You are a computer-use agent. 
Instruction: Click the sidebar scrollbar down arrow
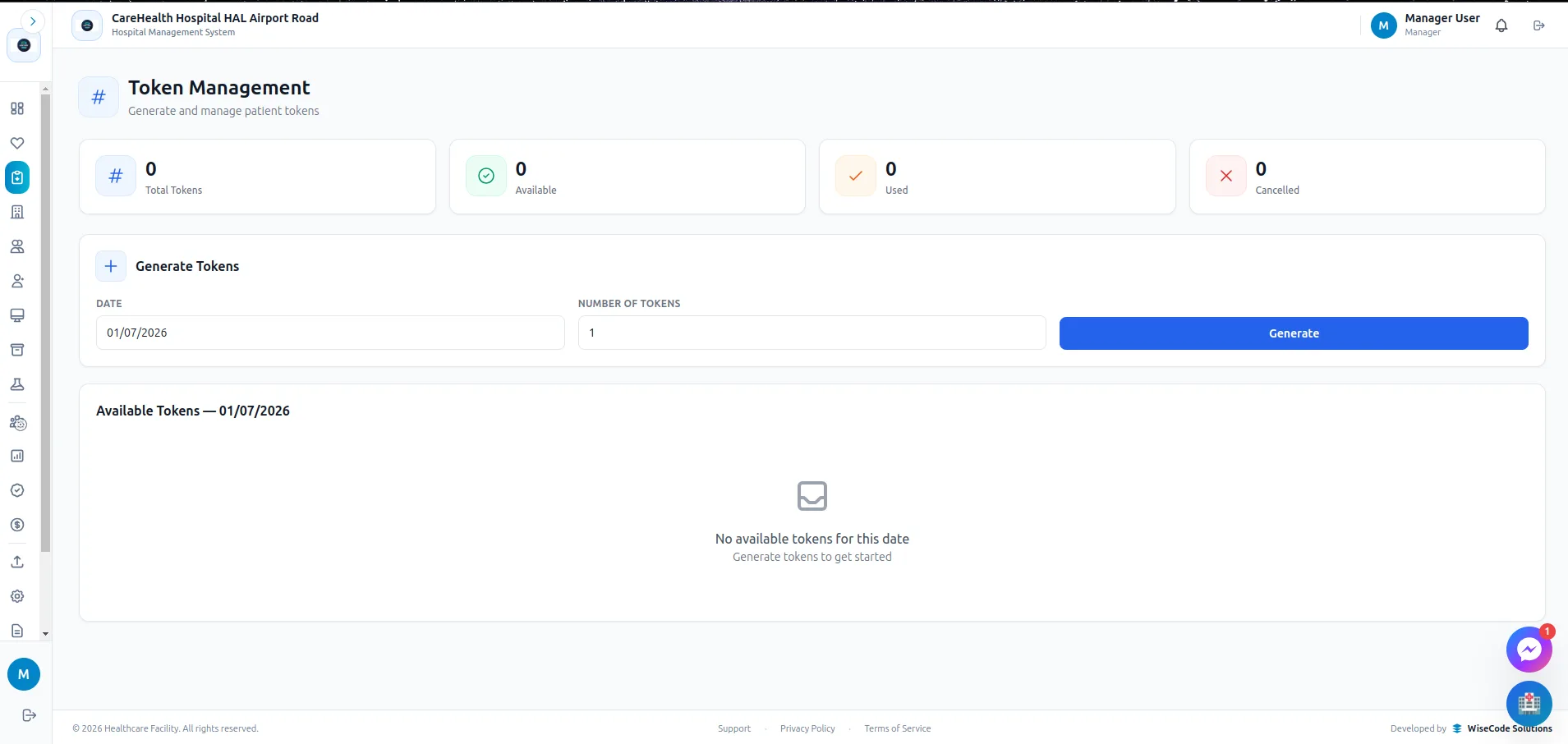point(45,634)
